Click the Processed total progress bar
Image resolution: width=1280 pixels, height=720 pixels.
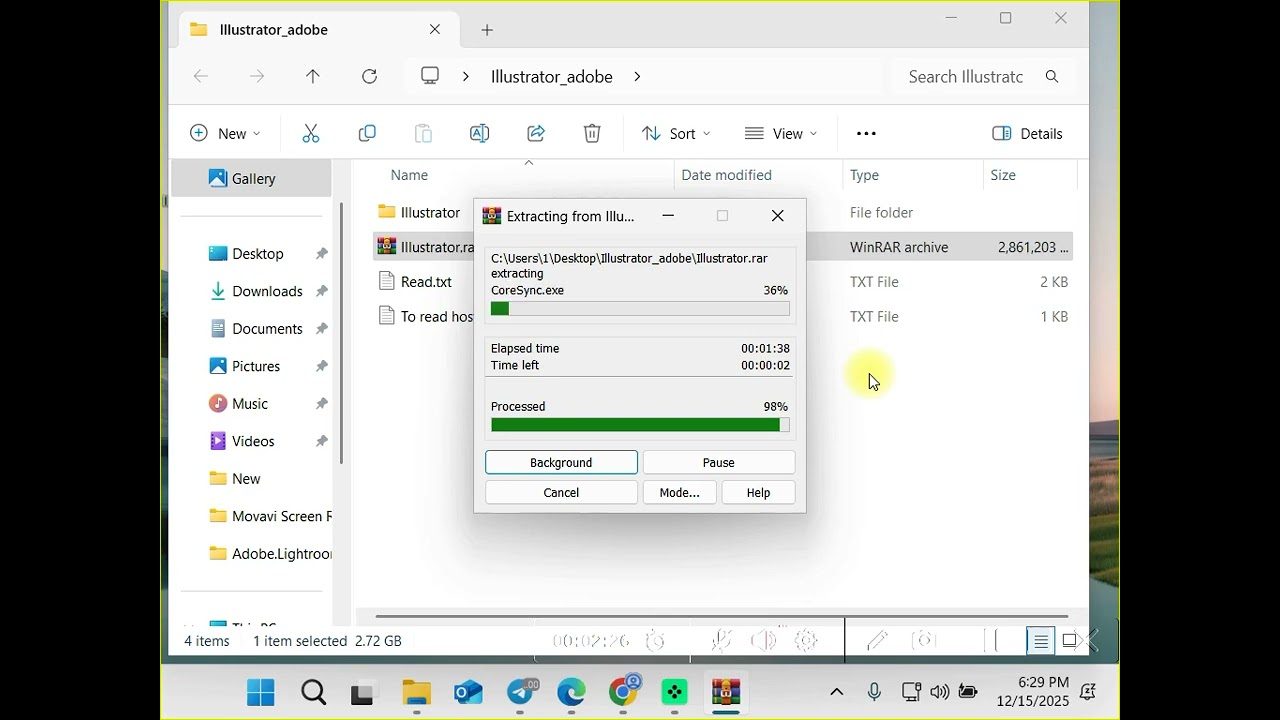click(640, 425)
